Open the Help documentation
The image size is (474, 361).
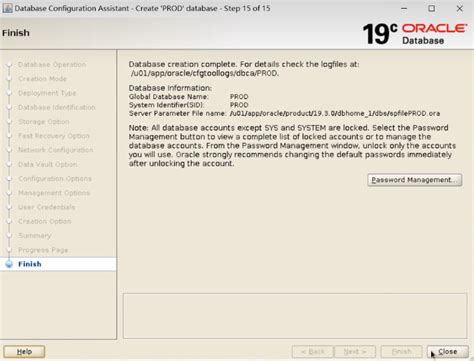tap(24, 352)
